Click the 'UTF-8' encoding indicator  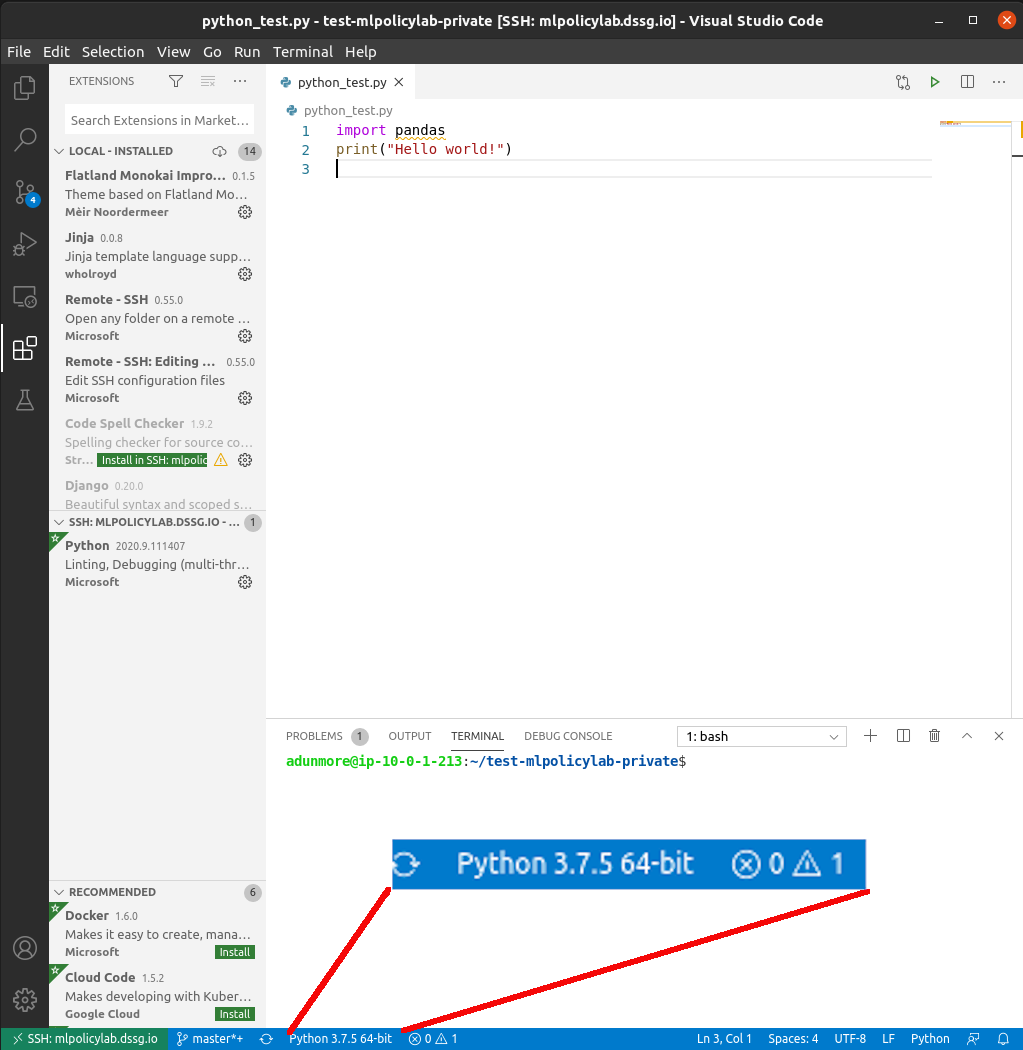850,1039
